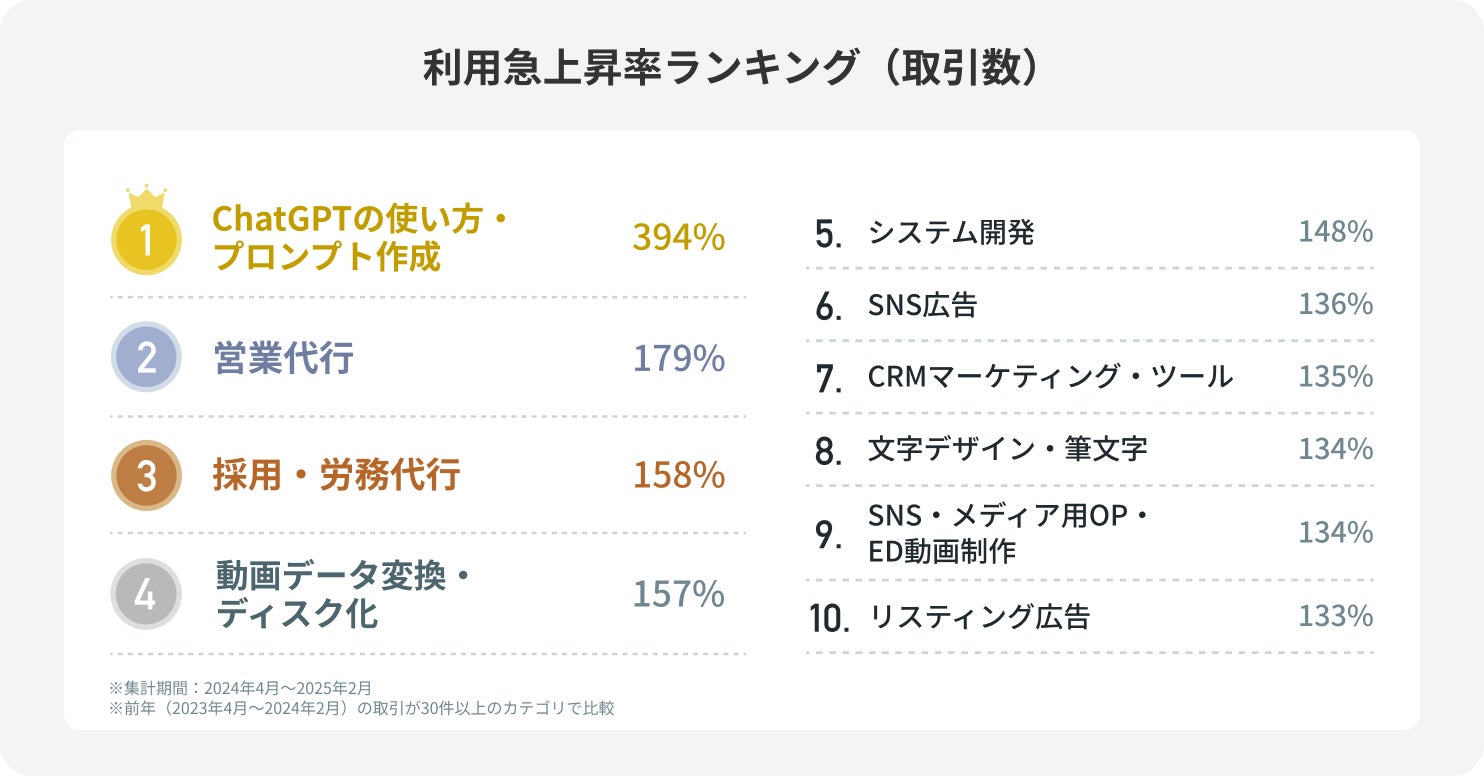This screenshot has width=1484, height=776.
Task: Select the SNS・メディア用OP・ED動画制作 item
Action: 1009,533
